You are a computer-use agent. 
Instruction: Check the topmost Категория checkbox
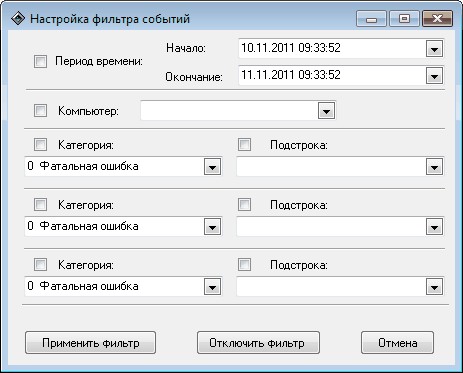pyautogui.click(x=40, y=145)
